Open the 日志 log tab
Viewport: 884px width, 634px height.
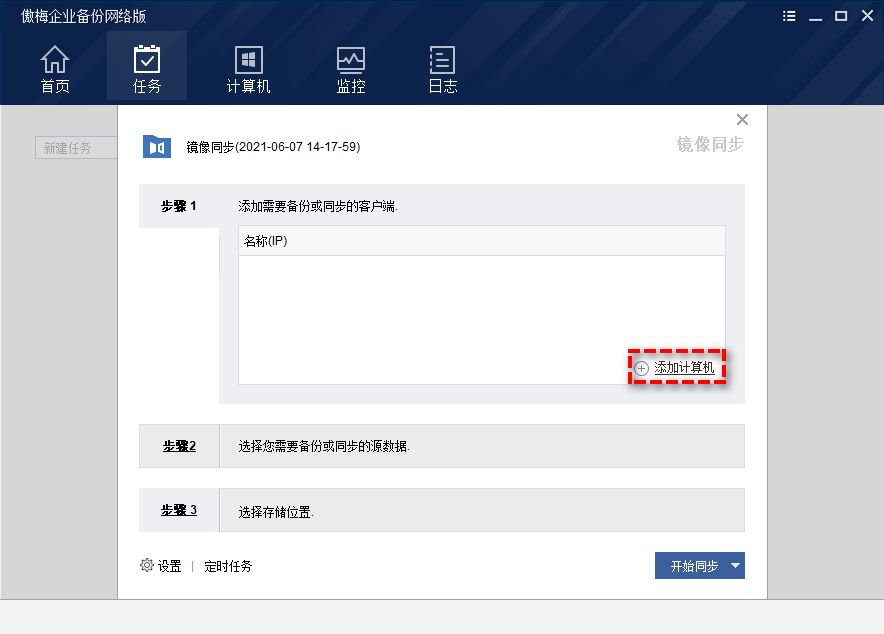(x=443, y=69)
